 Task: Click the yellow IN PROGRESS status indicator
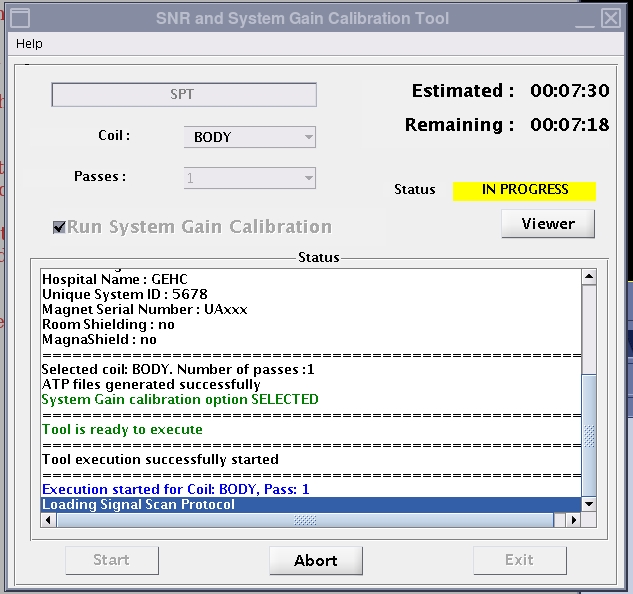point(524,190)
